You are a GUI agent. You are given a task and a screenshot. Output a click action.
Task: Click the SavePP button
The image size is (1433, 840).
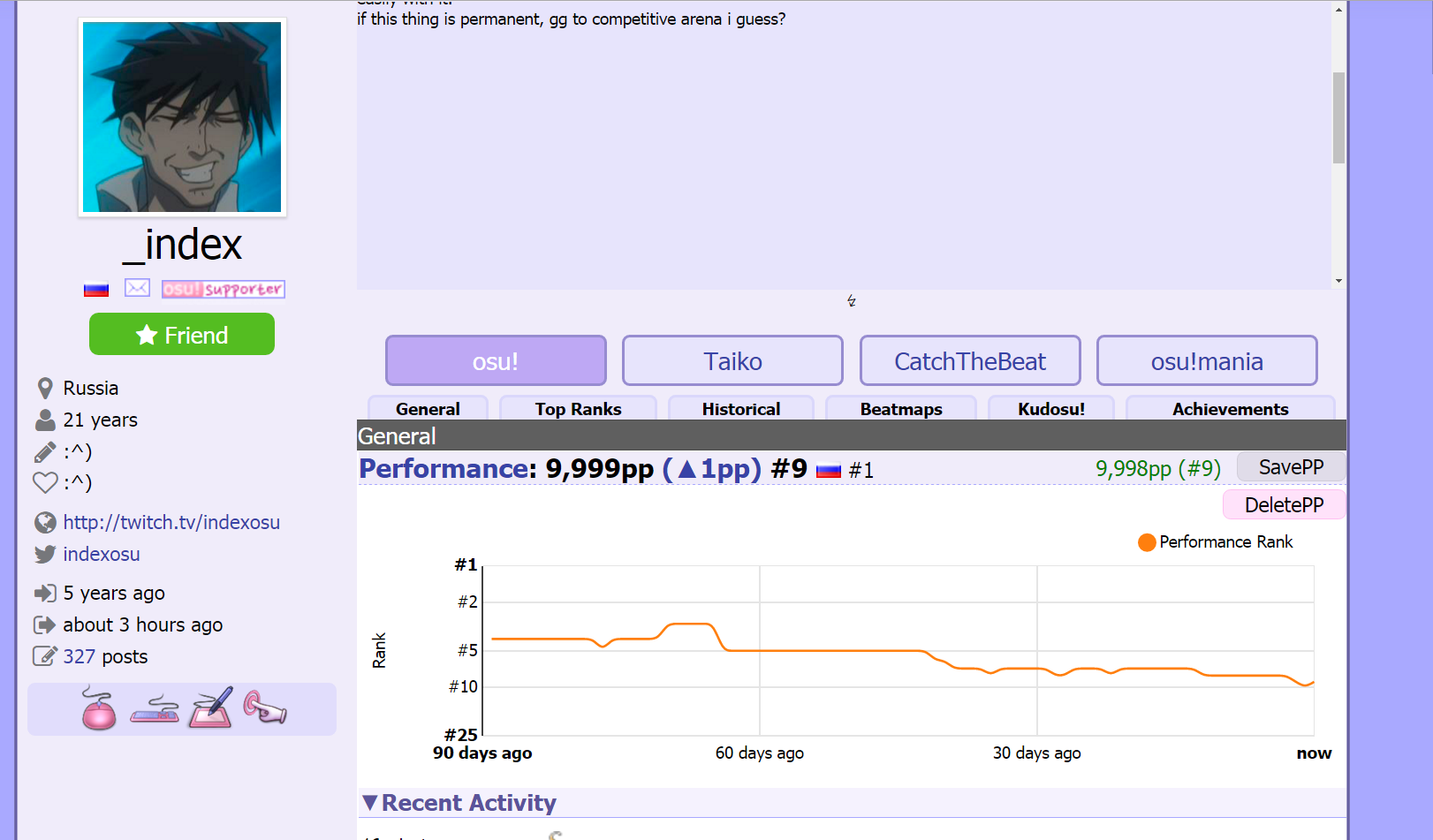pos(1291,467)
